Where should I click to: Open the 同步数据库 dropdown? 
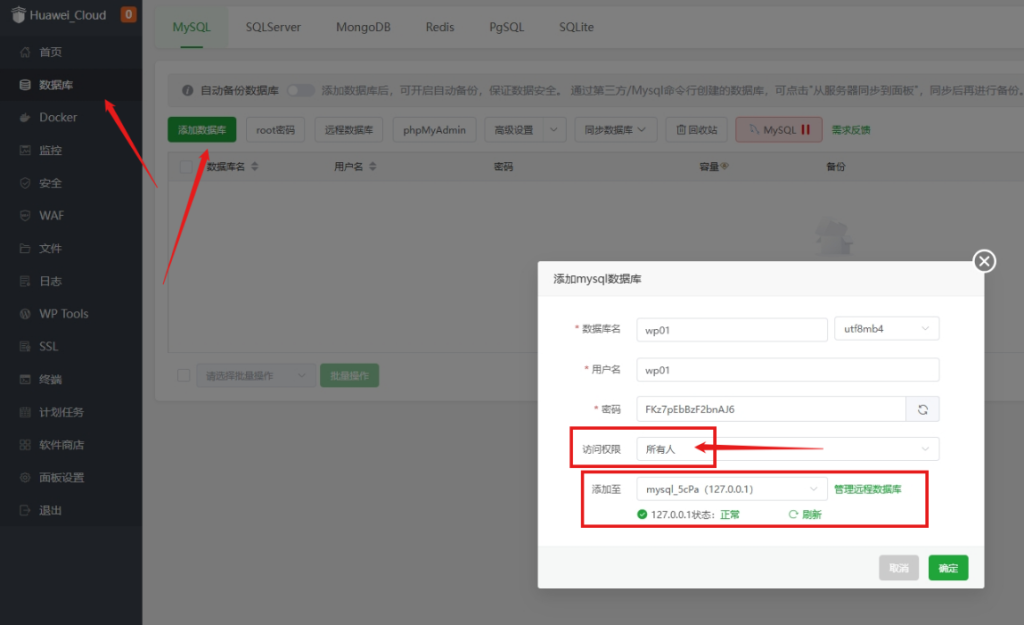coord(615,130)
